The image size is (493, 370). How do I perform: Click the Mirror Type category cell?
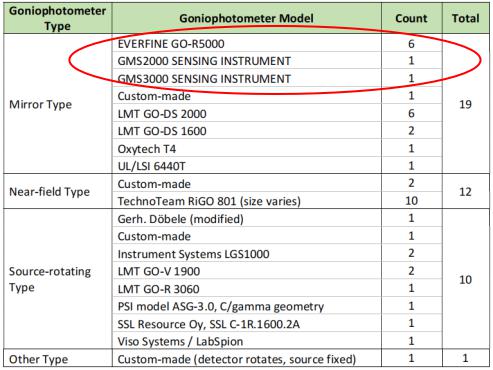click(58, 104)
